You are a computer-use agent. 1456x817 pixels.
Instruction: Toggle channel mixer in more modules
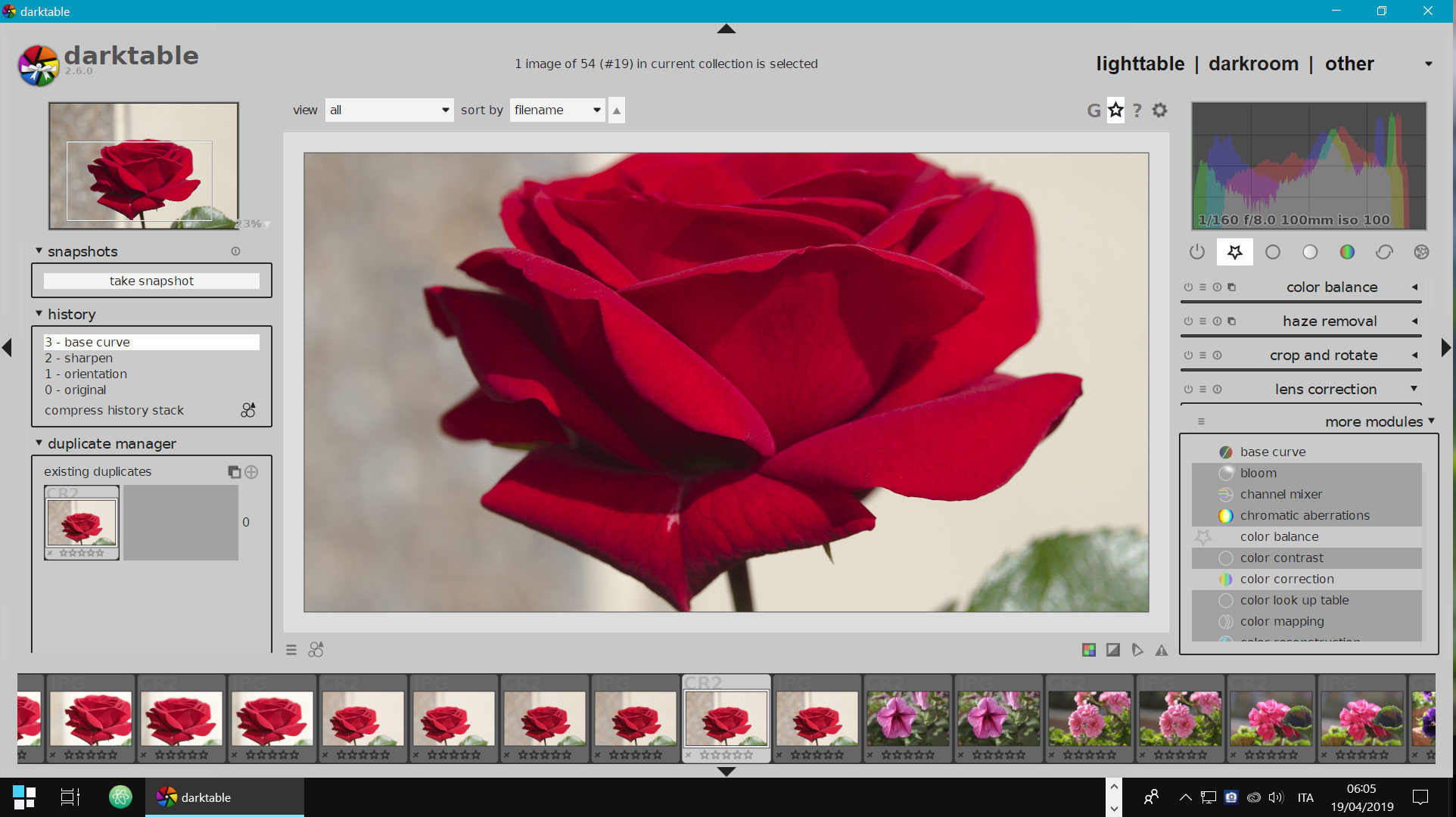click(x=1307, y=494)
